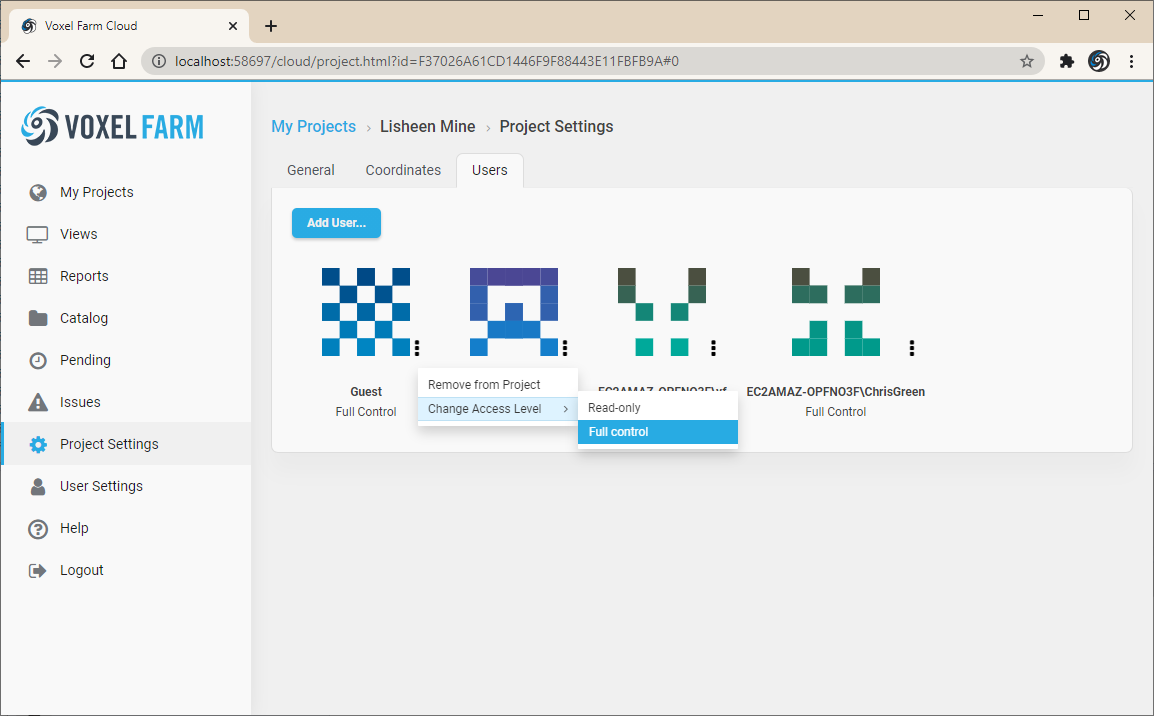Screen dimensions: 1154x716
Task: View site information icon in address bar
Action: click(158, 61)
